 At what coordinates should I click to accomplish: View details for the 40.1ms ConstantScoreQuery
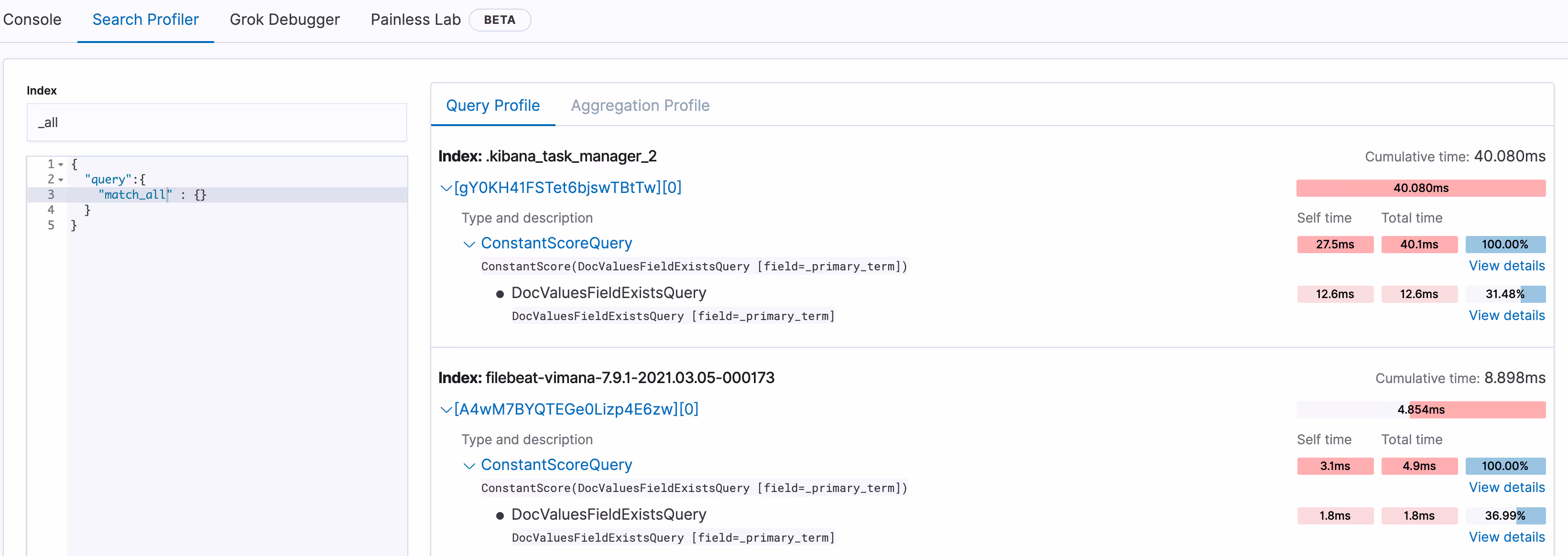point(1506,266)
